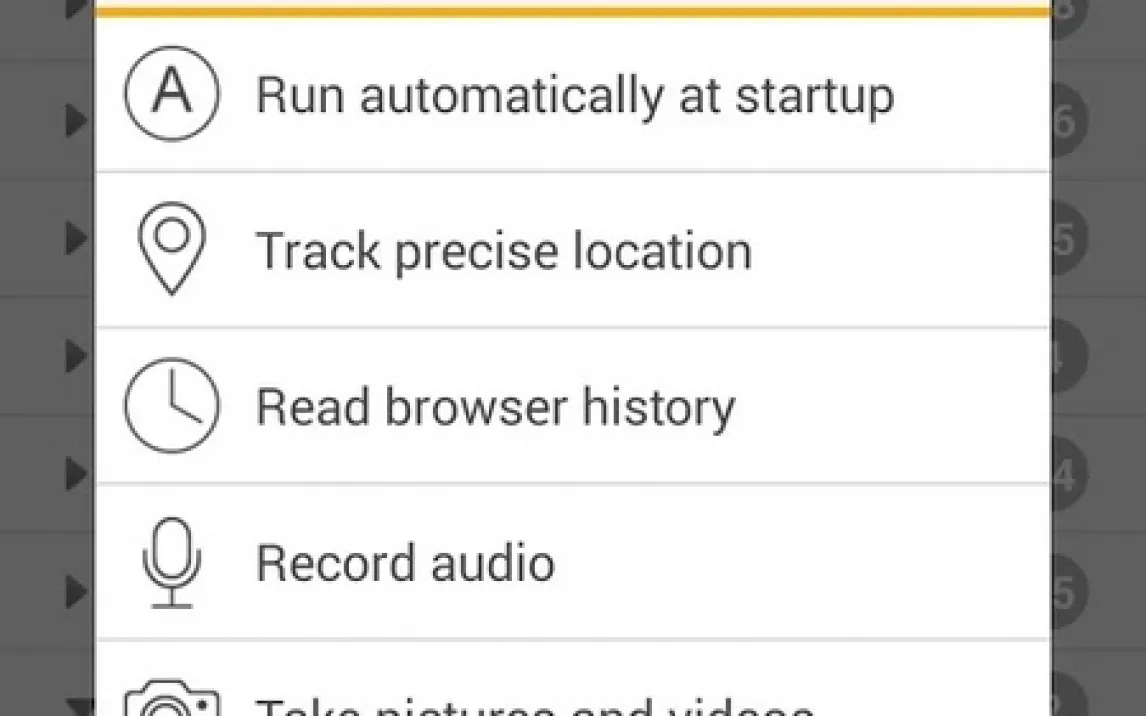Click the camera icon
Viewport: 1146px width, 716px height.
tap(172, 702)
